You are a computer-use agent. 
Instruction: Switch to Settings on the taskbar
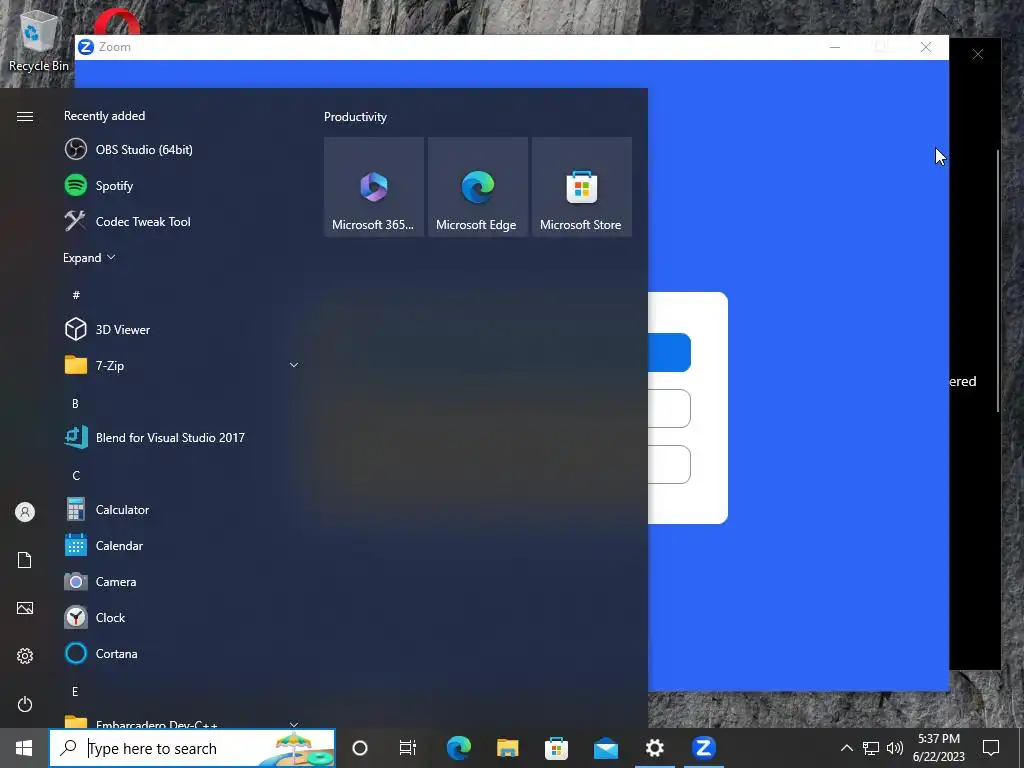(654, 748)
